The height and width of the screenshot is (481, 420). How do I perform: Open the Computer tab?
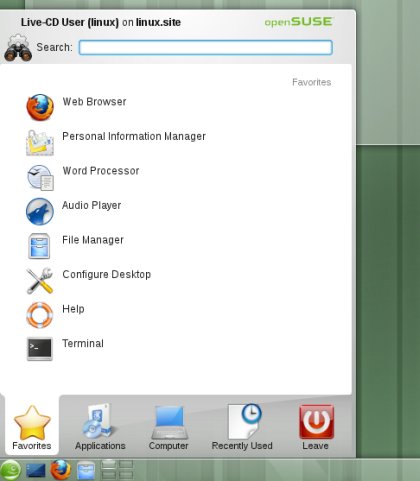[169, 428]
